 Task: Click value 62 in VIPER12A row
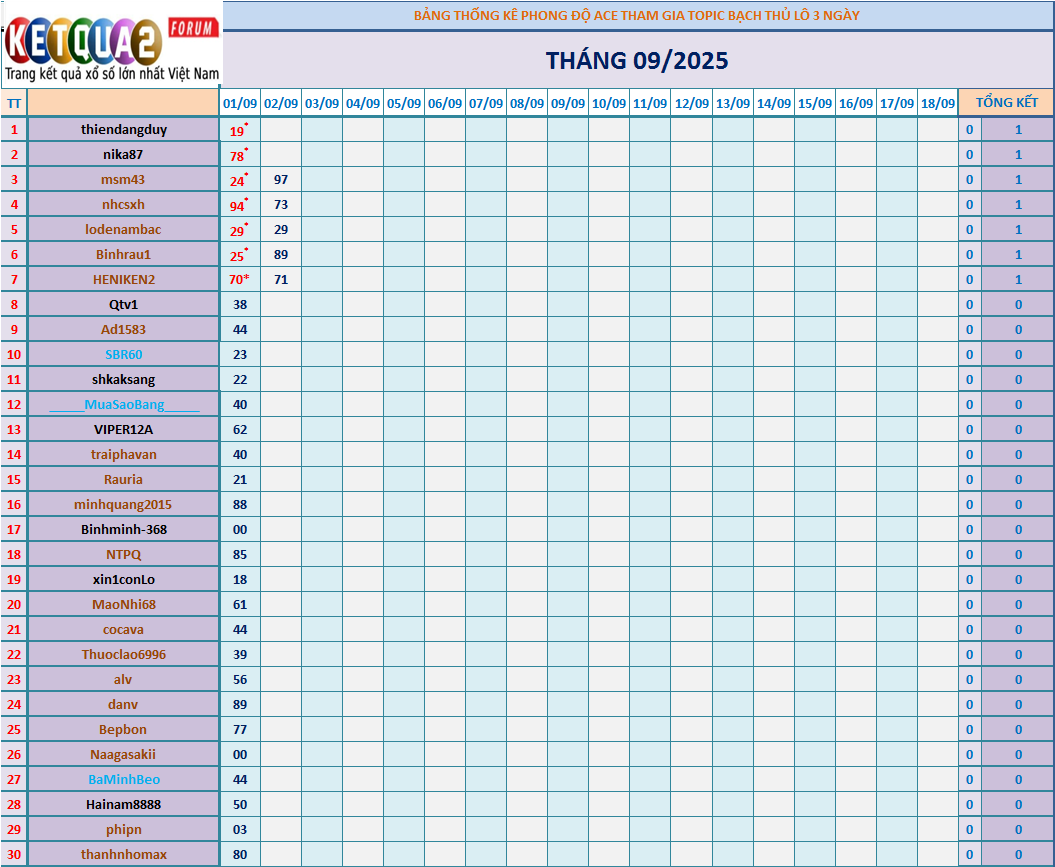click(240, 429)
